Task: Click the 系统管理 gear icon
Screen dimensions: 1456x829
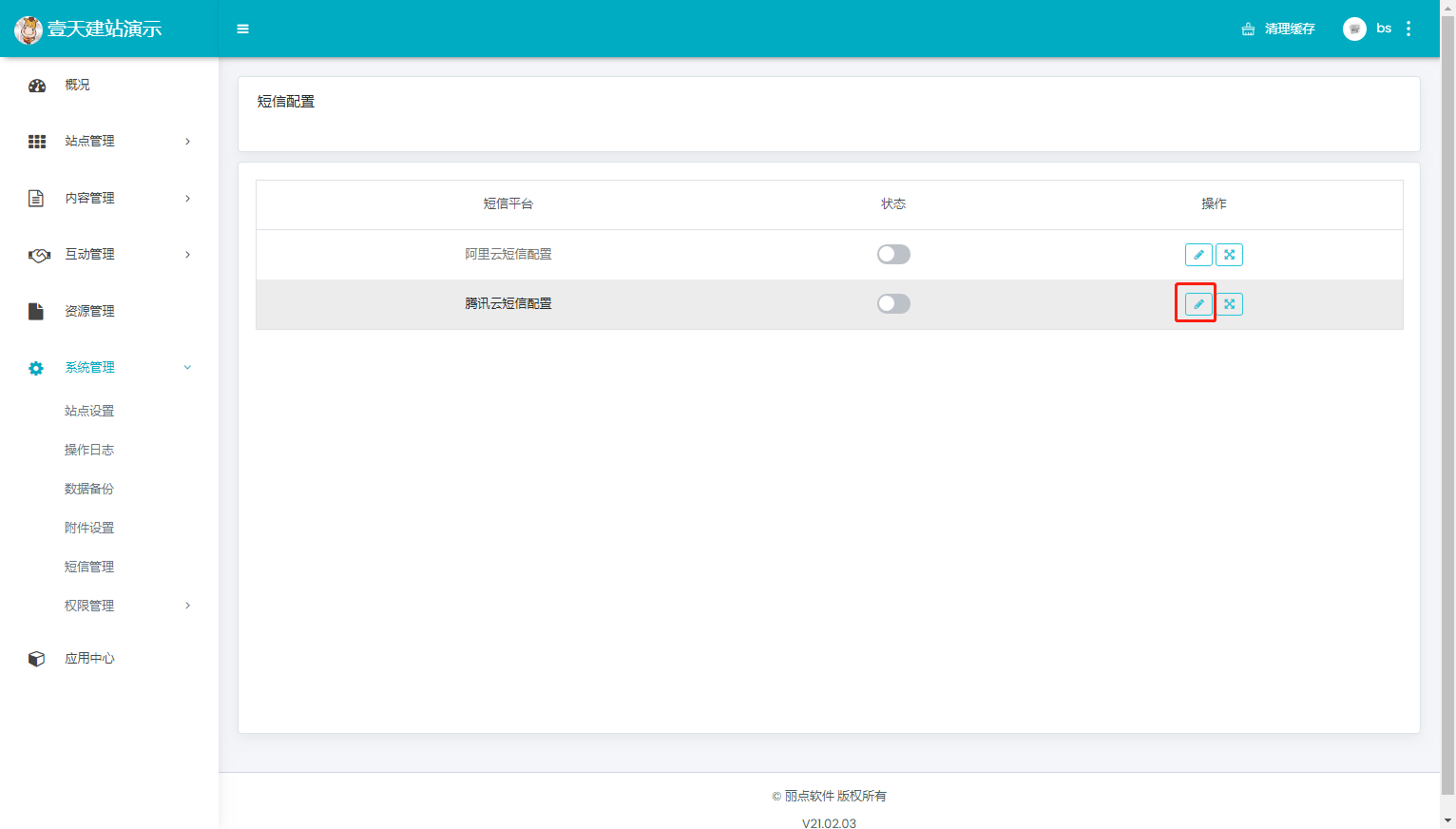Action: coord(36,368)
